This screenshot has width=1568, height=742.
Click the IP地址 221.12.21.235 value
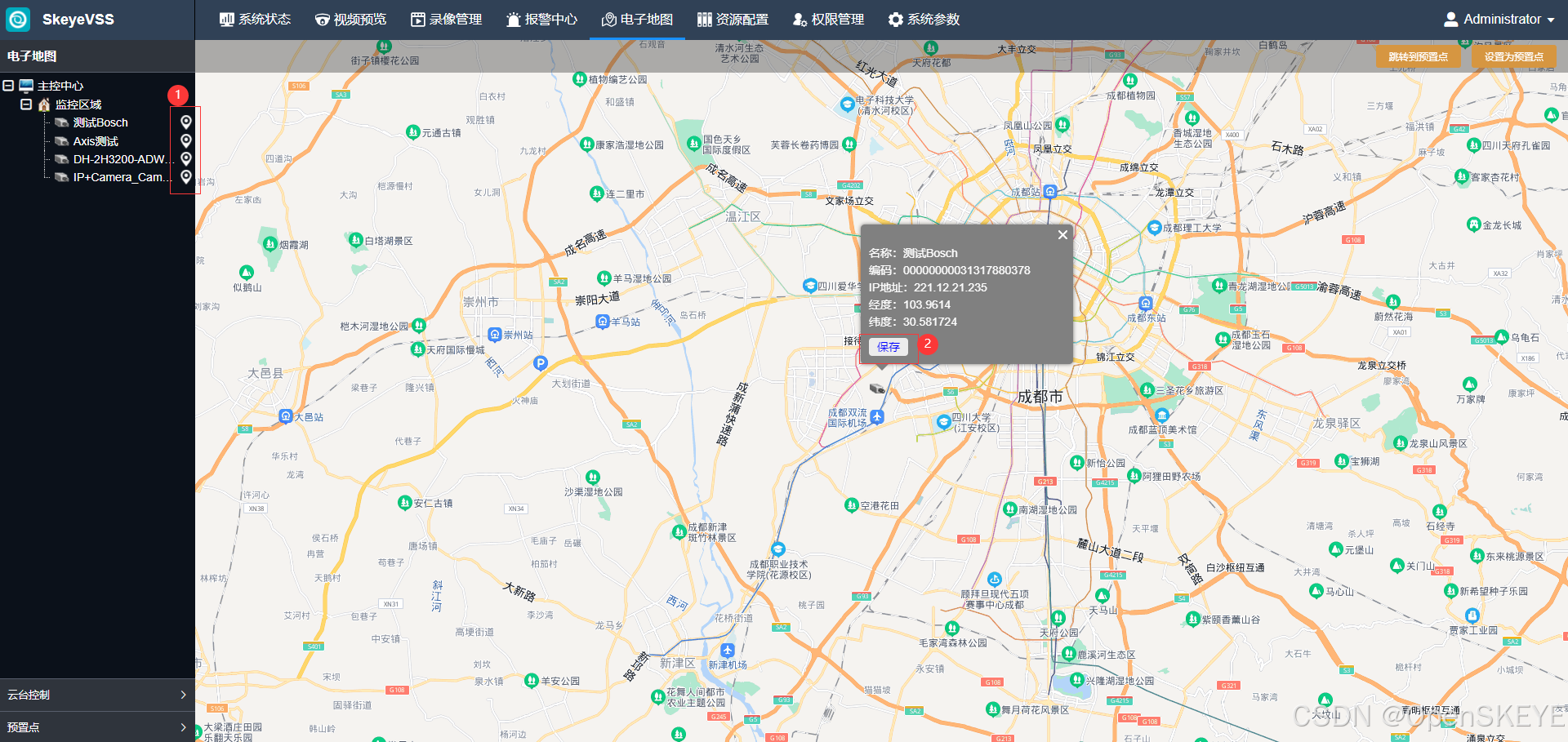coord(950,287)
